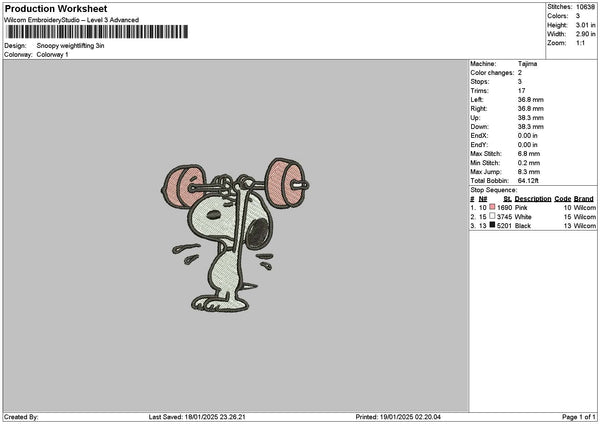Click the Width value 2.90 in
This screenshot has height=424, width=600.
tap(585, 34)
